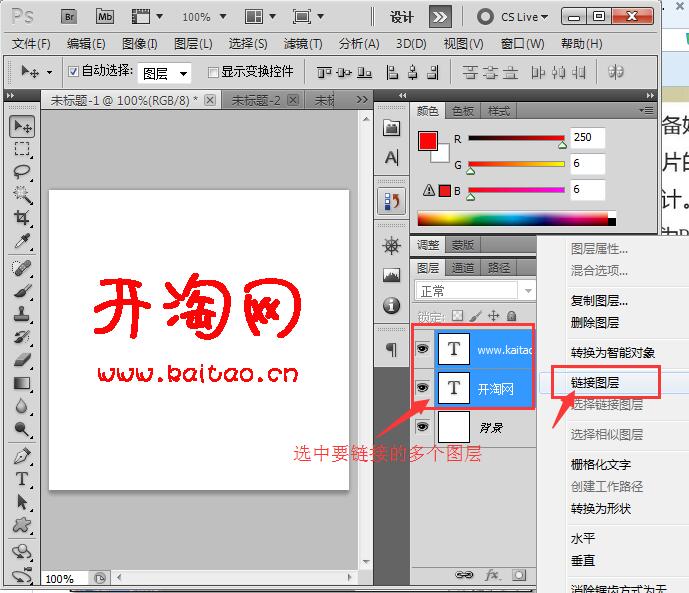Select the Custom Shape tool
The image size is (689, 593).
click(22, 524)
